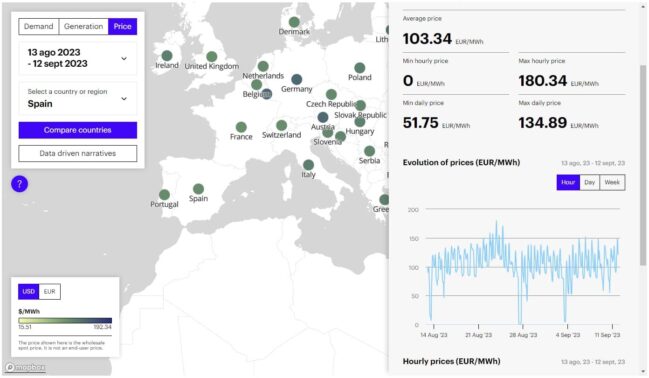Viewport: 649px width, 378px height.
Task: Click the min daily price 51.75
Action: (x=421, y=123)
